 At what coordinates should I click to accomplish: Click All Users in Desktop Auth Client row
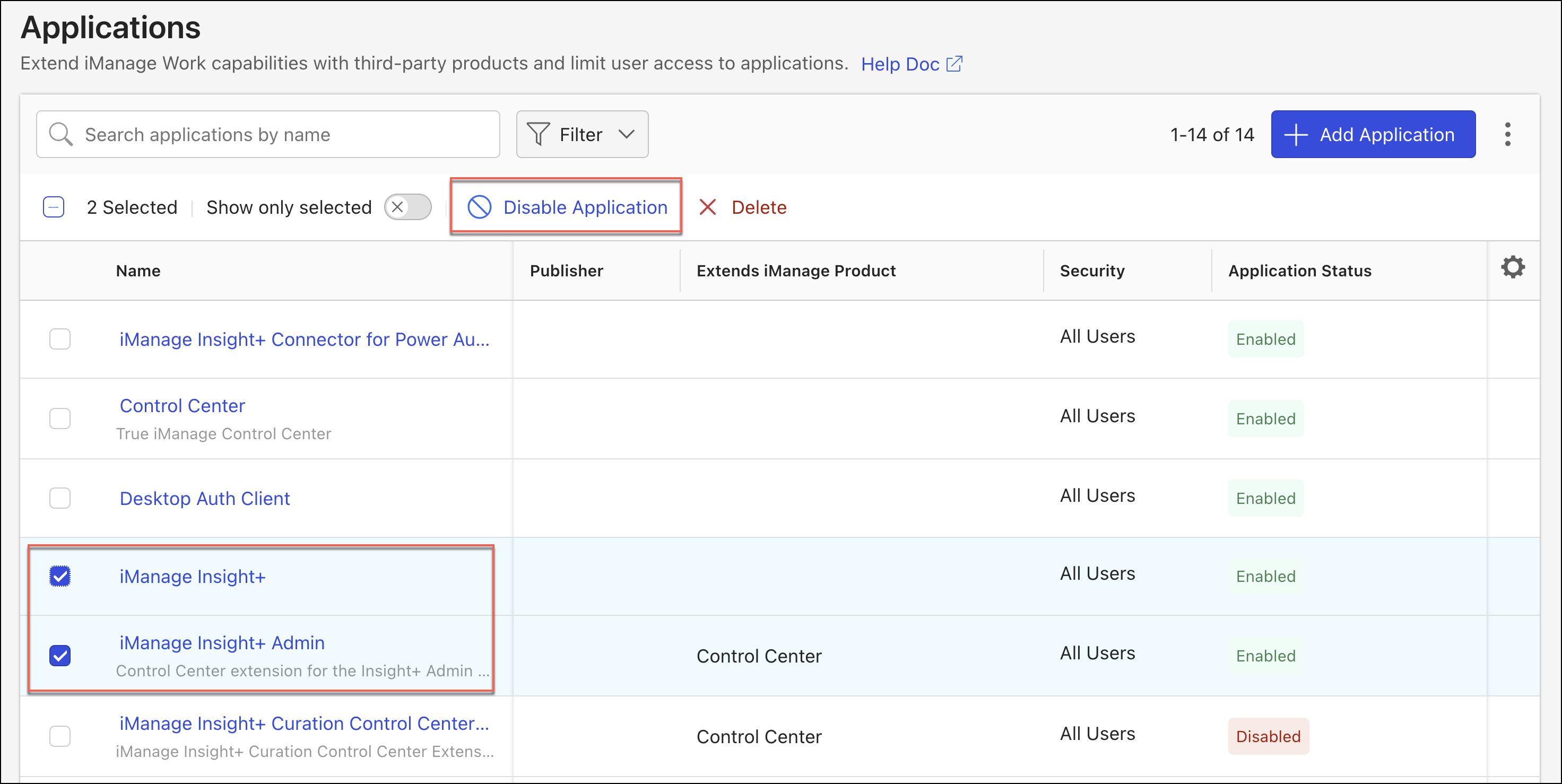pos(1098,495)
